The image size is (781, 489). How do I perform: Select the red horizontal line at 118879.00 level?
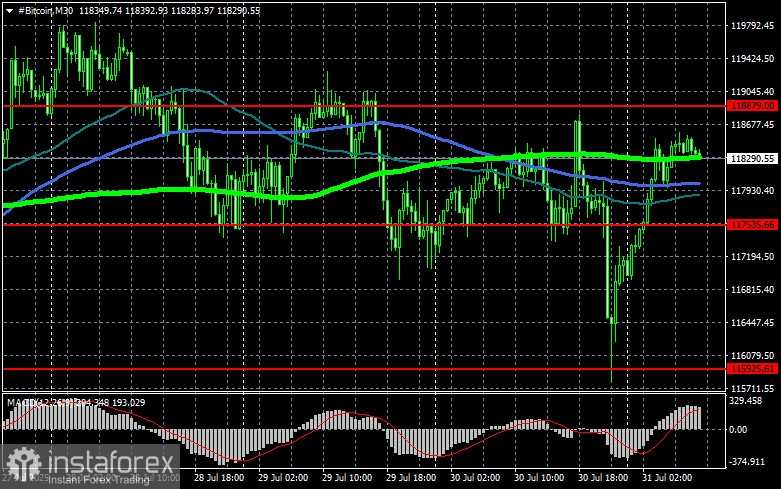point(364,106)
